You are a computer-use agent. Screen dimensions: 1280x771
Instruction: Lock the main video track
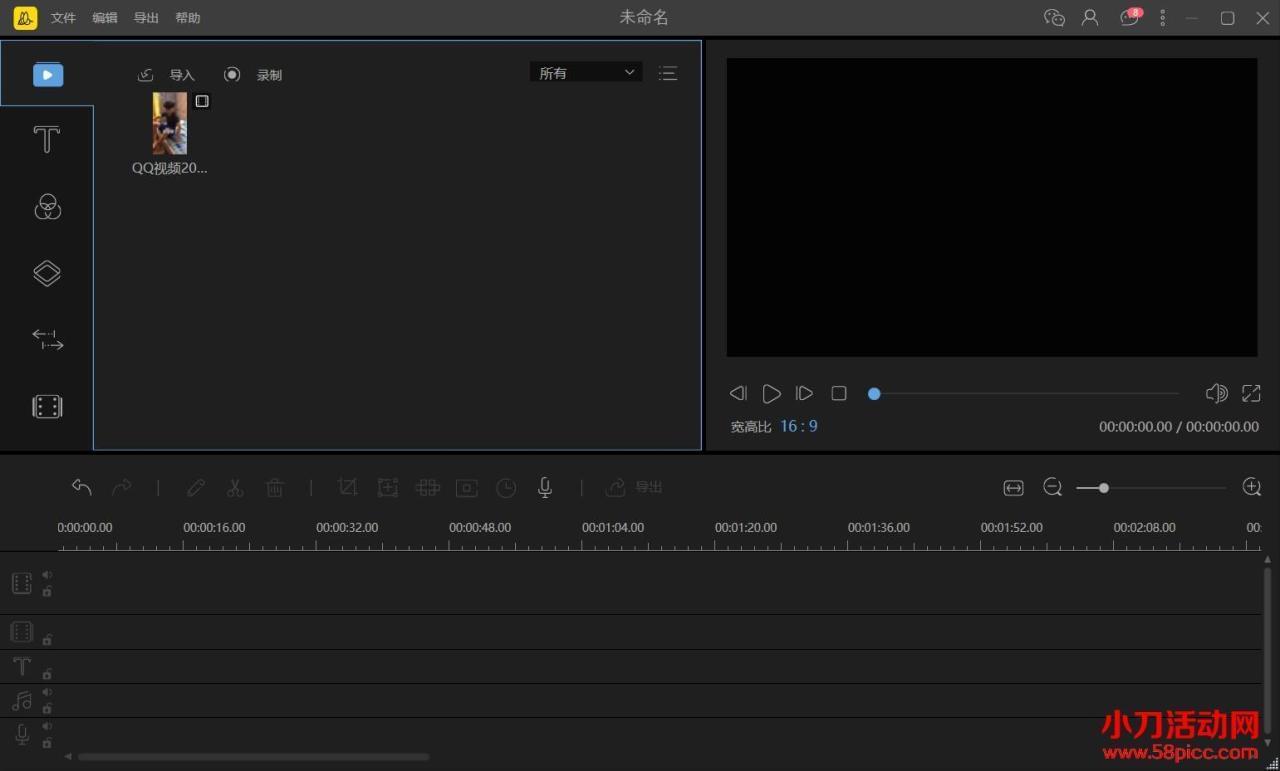point(47,591)
